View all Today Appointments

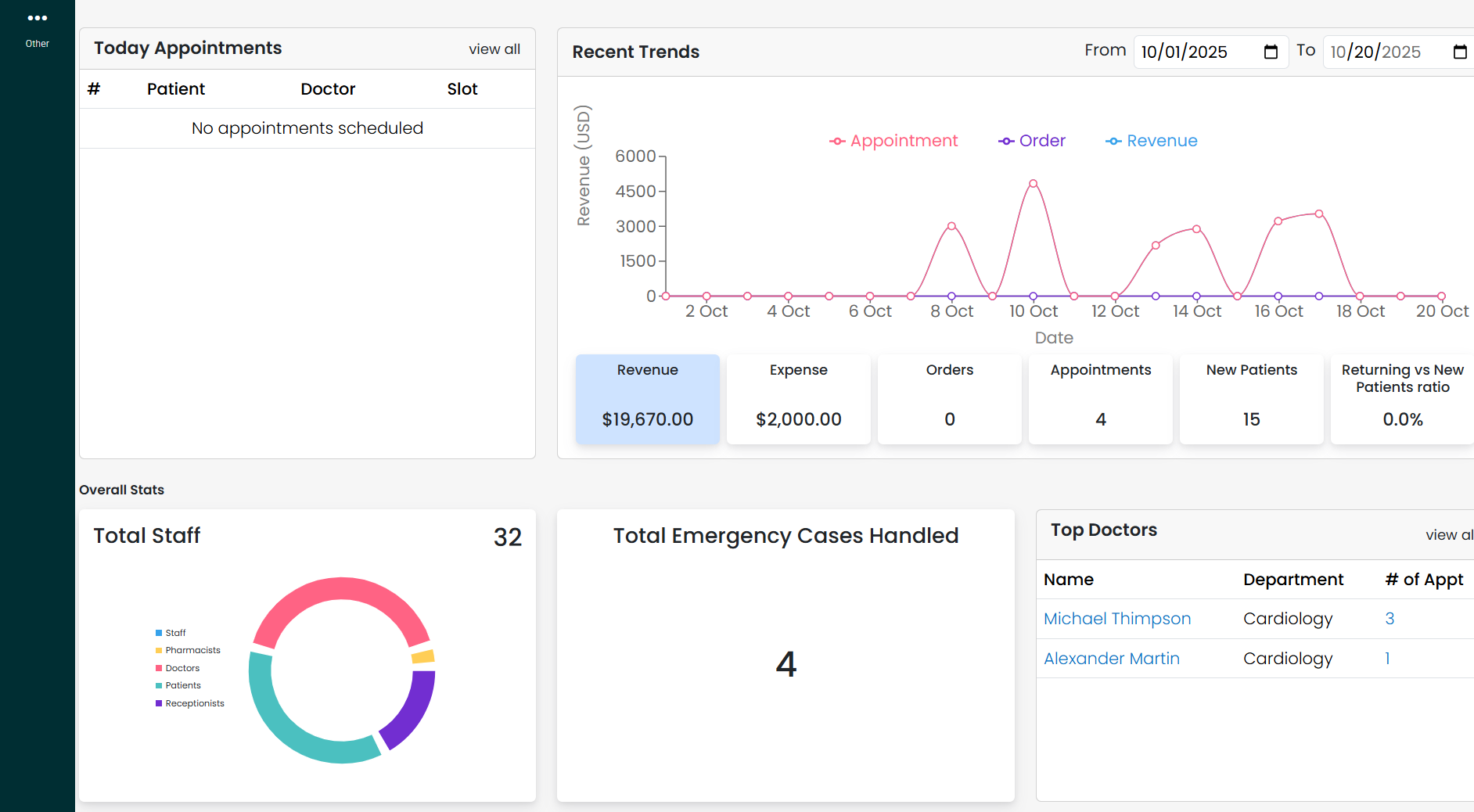tap(494, 49)
